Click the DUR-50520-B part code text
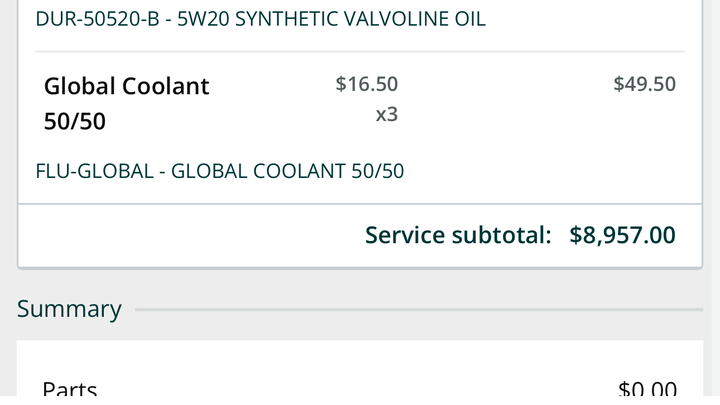720x405 pixels. pos(99,19)
